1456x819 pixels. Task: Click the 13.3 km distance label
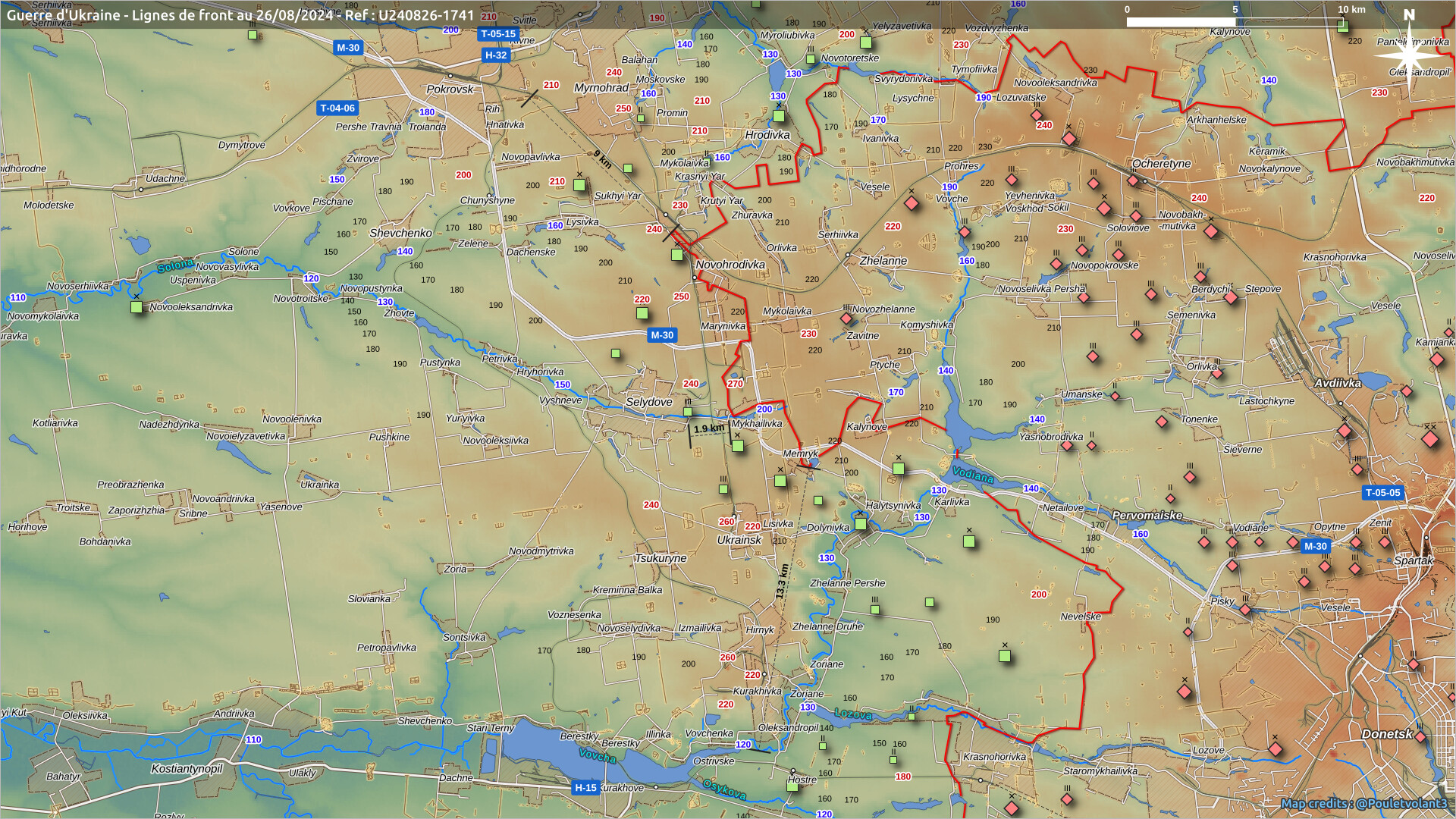point(782,581)
